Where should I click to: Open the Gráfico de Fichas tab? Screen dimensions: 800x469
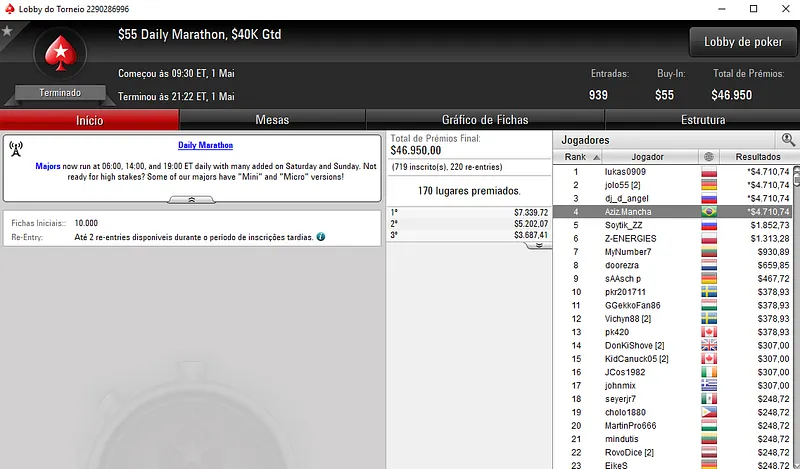pos(485,120)
